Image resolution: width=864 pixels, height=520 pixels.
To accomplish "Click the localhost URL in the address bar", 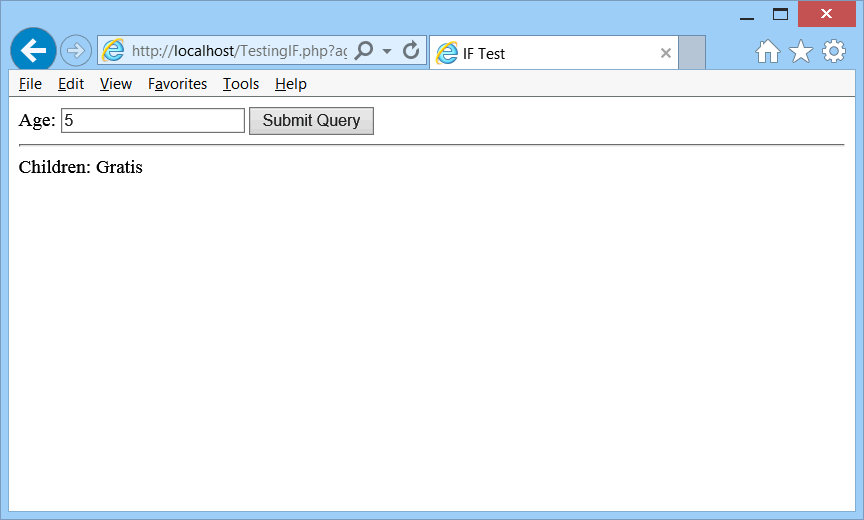I will click(x=239, y=51).
